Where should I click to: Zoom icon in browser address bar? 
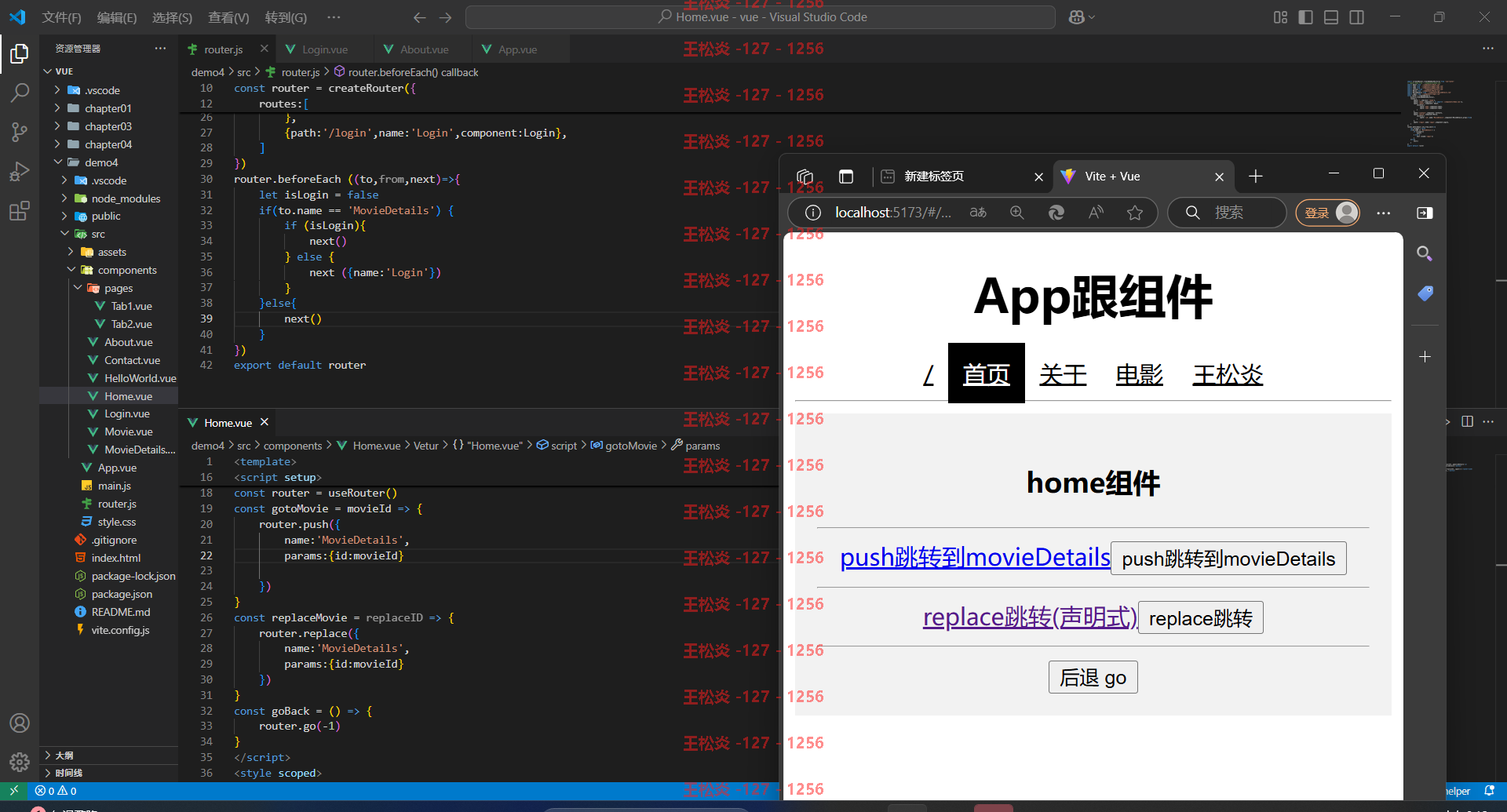click(x=1017, y=213)
